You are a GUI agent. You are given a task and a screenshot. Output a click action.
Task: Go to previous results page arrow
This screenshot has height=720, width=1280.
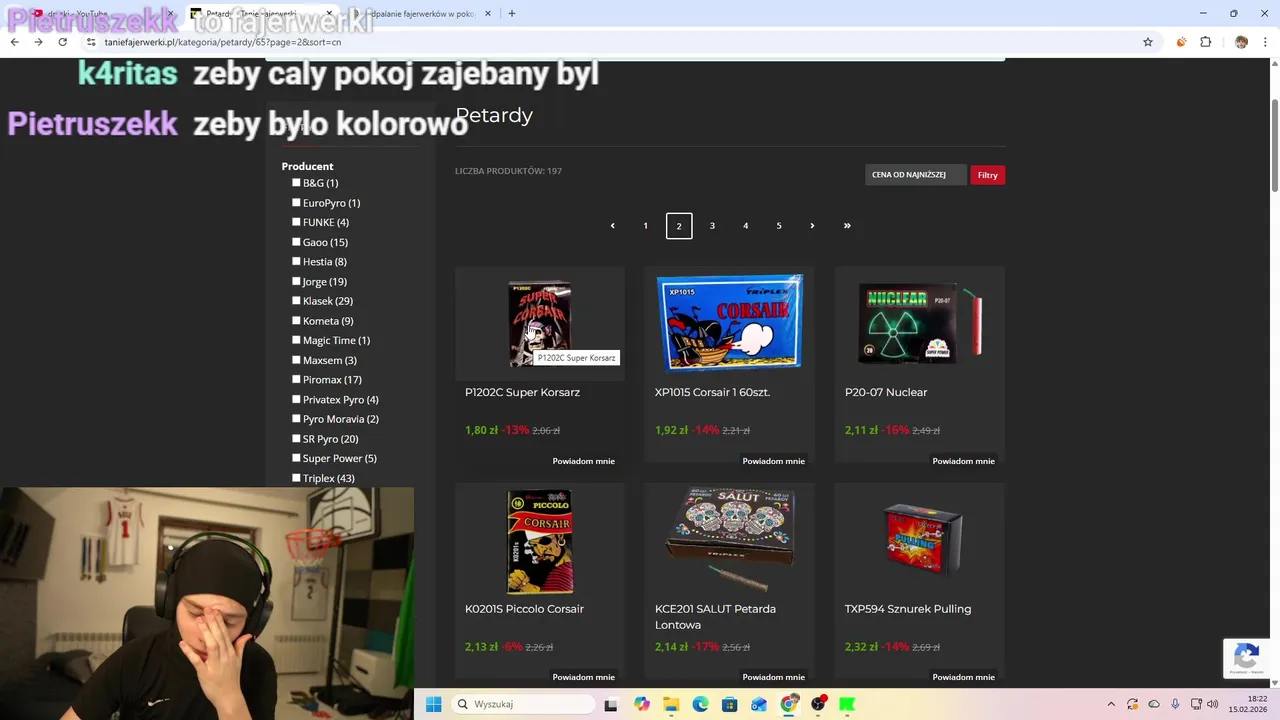[x=612, y=226]
